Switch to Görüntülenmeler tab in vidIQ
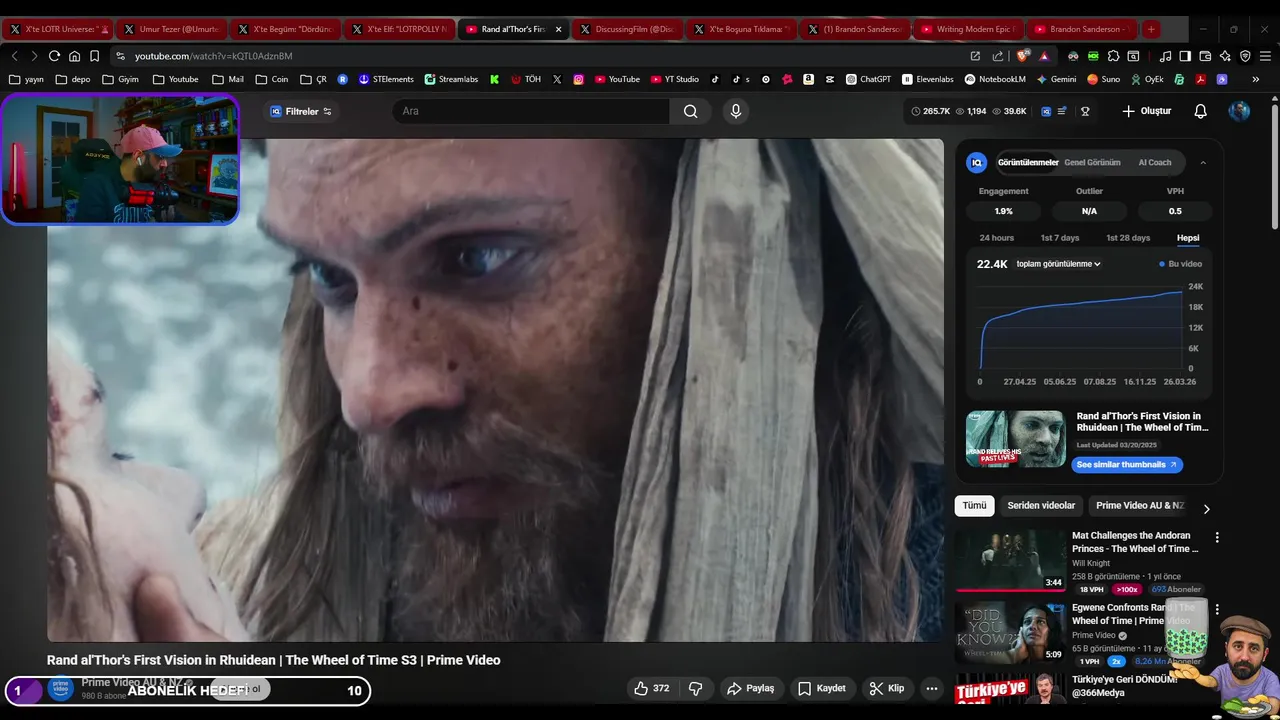Screen dimensions: 1280x720 (1028, 162)
